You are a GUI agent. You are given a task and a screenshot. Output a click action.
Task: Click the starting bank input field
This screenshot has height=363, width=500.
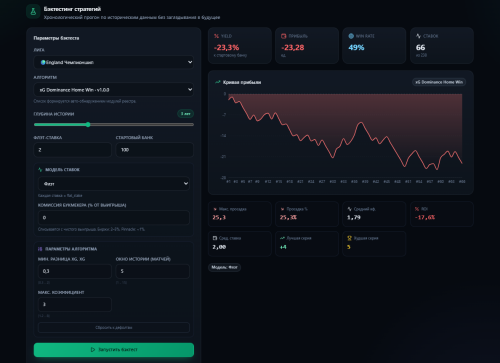[154, 150]
